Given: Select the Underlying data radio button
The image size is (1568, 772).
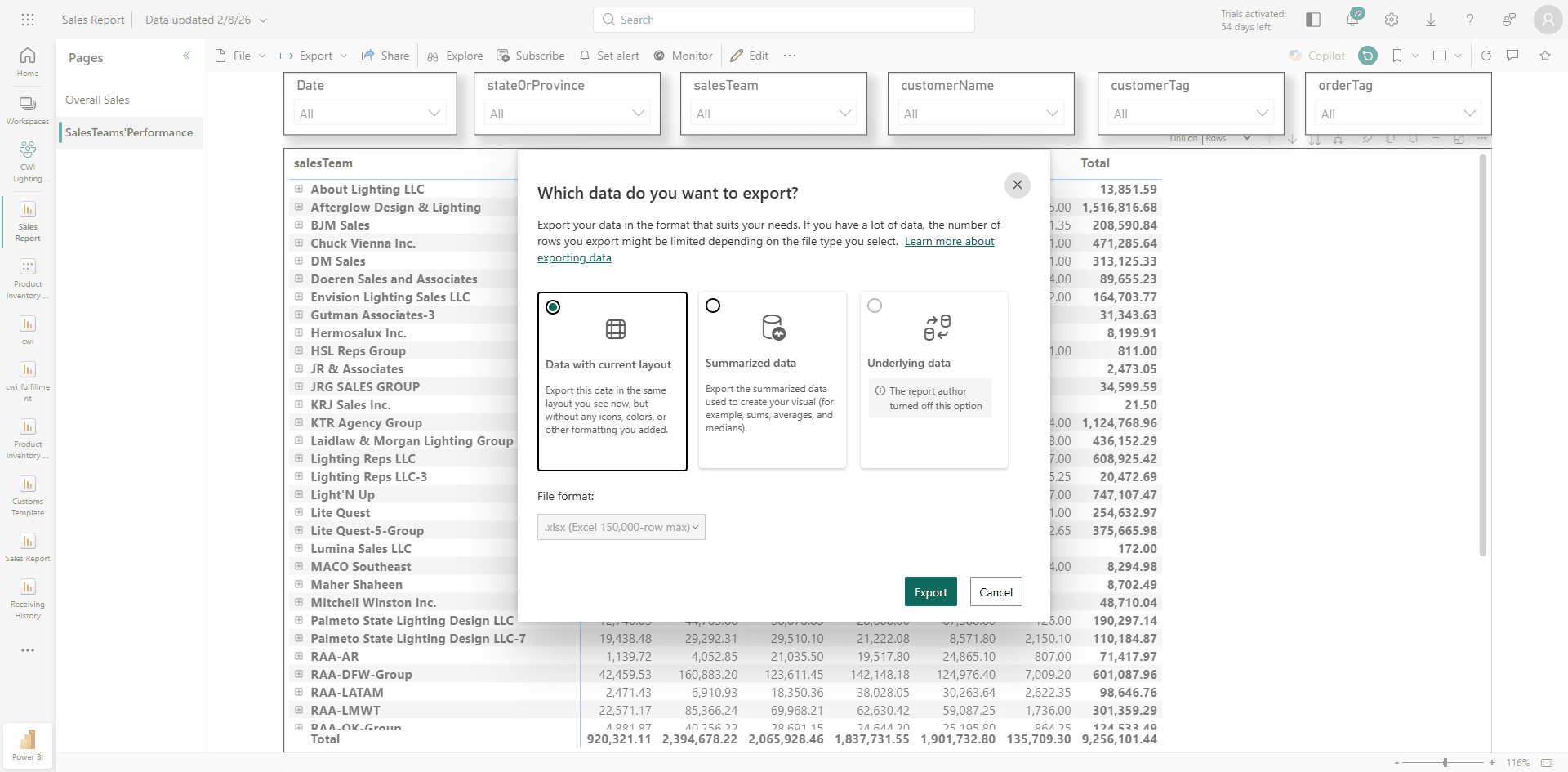Looking at the screenshot, I should [875, 306].
